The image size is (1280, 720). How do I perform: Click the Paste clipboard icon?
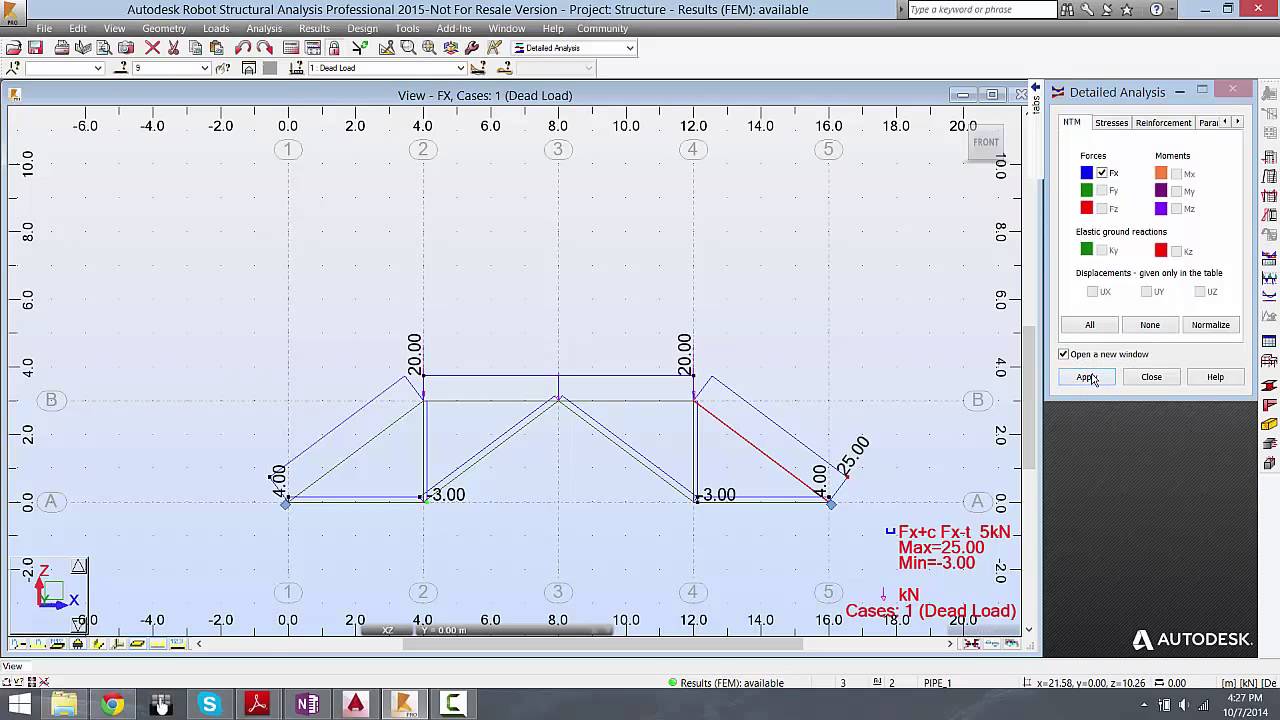point(217,48)
